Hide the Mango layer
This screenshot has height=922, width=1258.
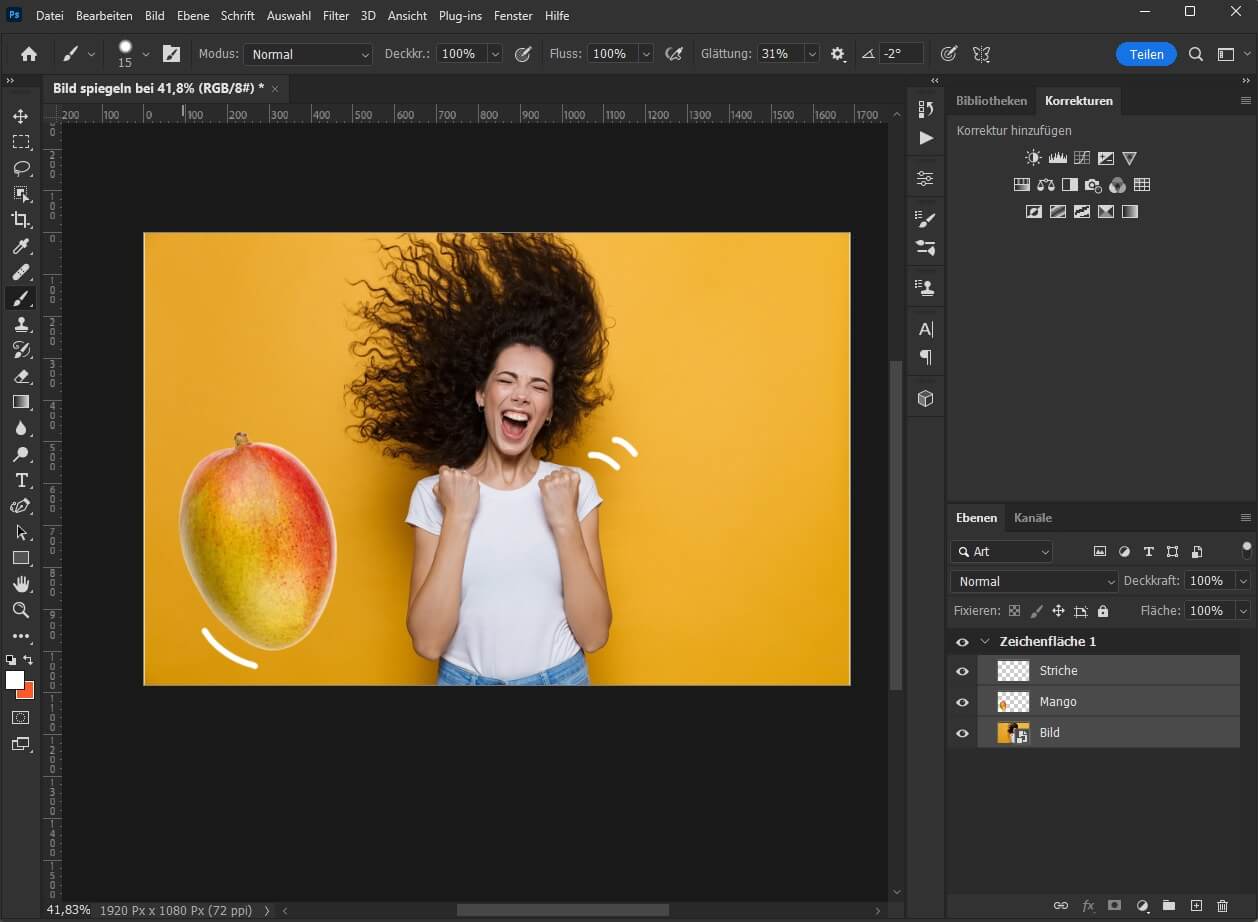click(x=961, y=701)
